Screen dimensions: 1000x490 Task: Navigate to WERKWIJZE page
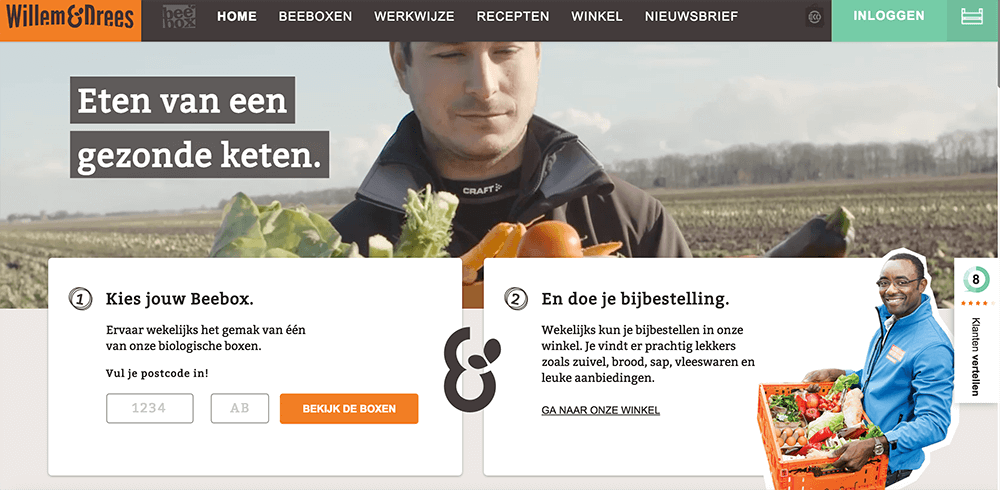click(x=414, y=17)
